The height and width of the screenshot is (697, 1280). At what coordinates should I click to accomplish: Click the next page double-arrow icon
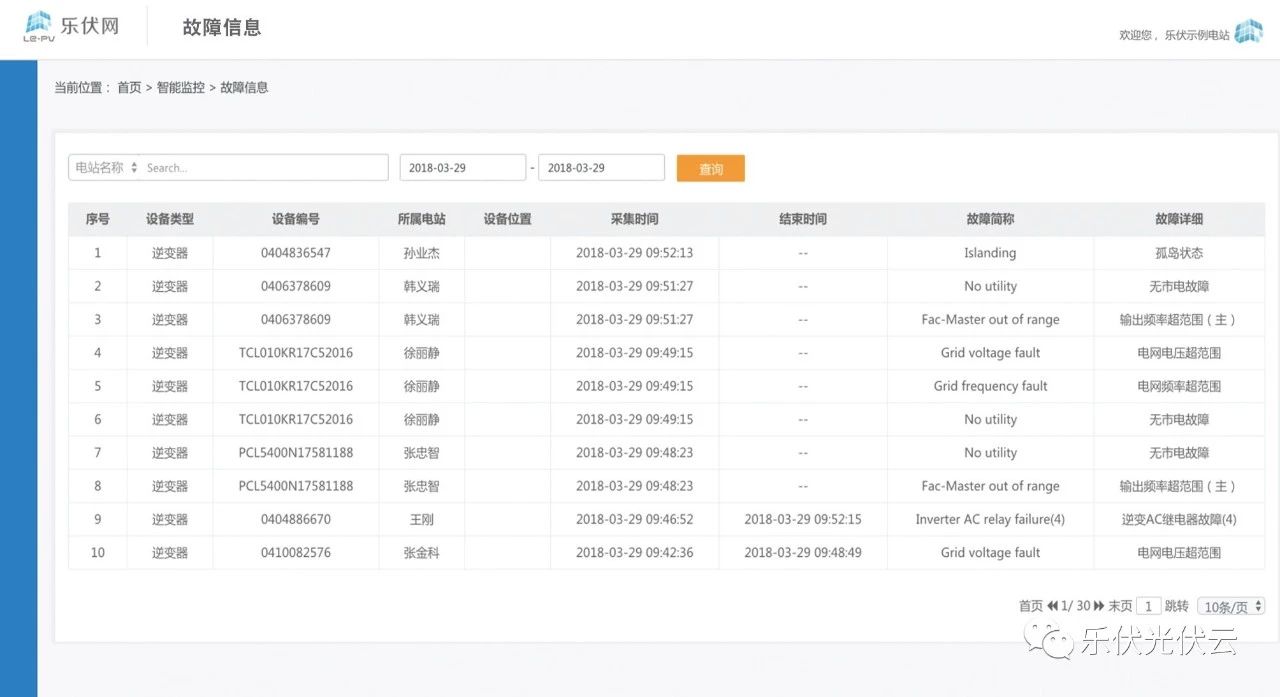coord(1099,606)
